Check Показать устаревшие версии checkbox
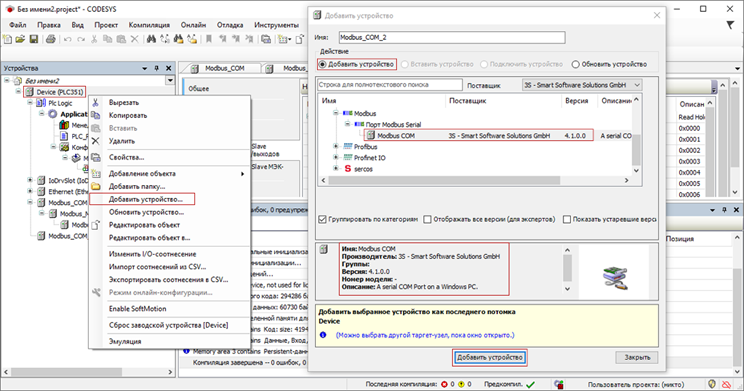Viewport: 744px width, 391px height. (567, 219)
